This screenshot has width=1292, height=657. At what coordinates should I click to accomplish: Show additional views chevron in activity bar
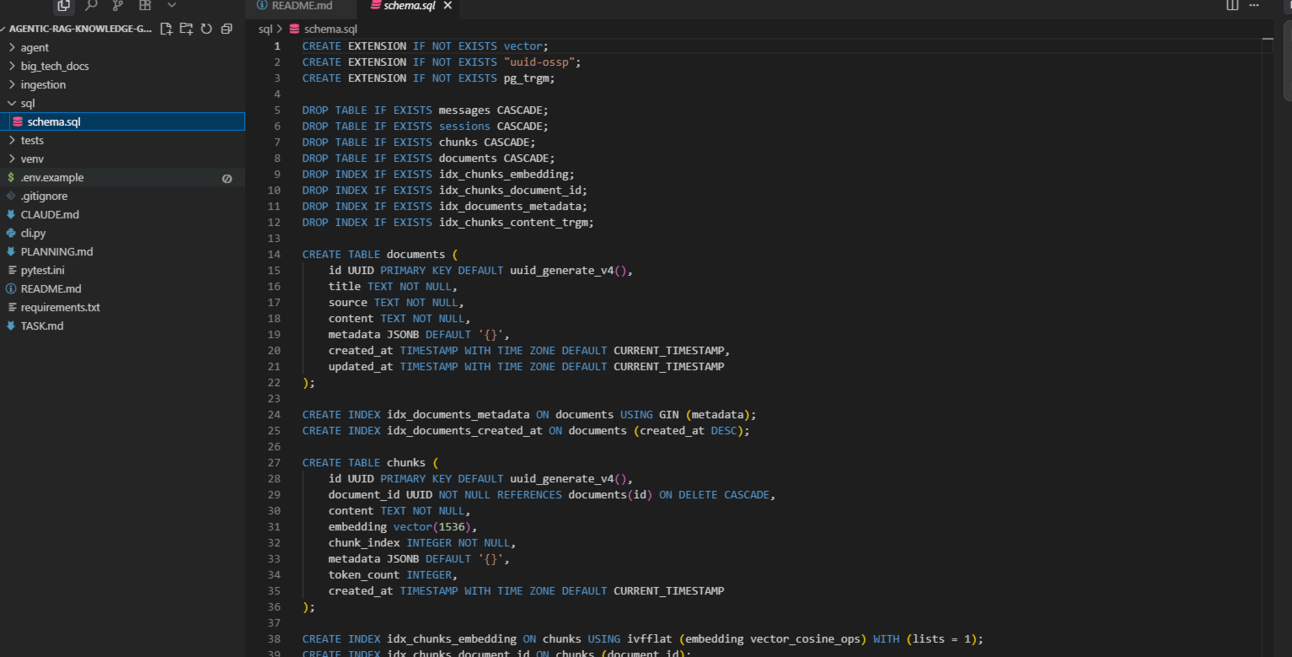pyautogui.click(x=172, y=6)
